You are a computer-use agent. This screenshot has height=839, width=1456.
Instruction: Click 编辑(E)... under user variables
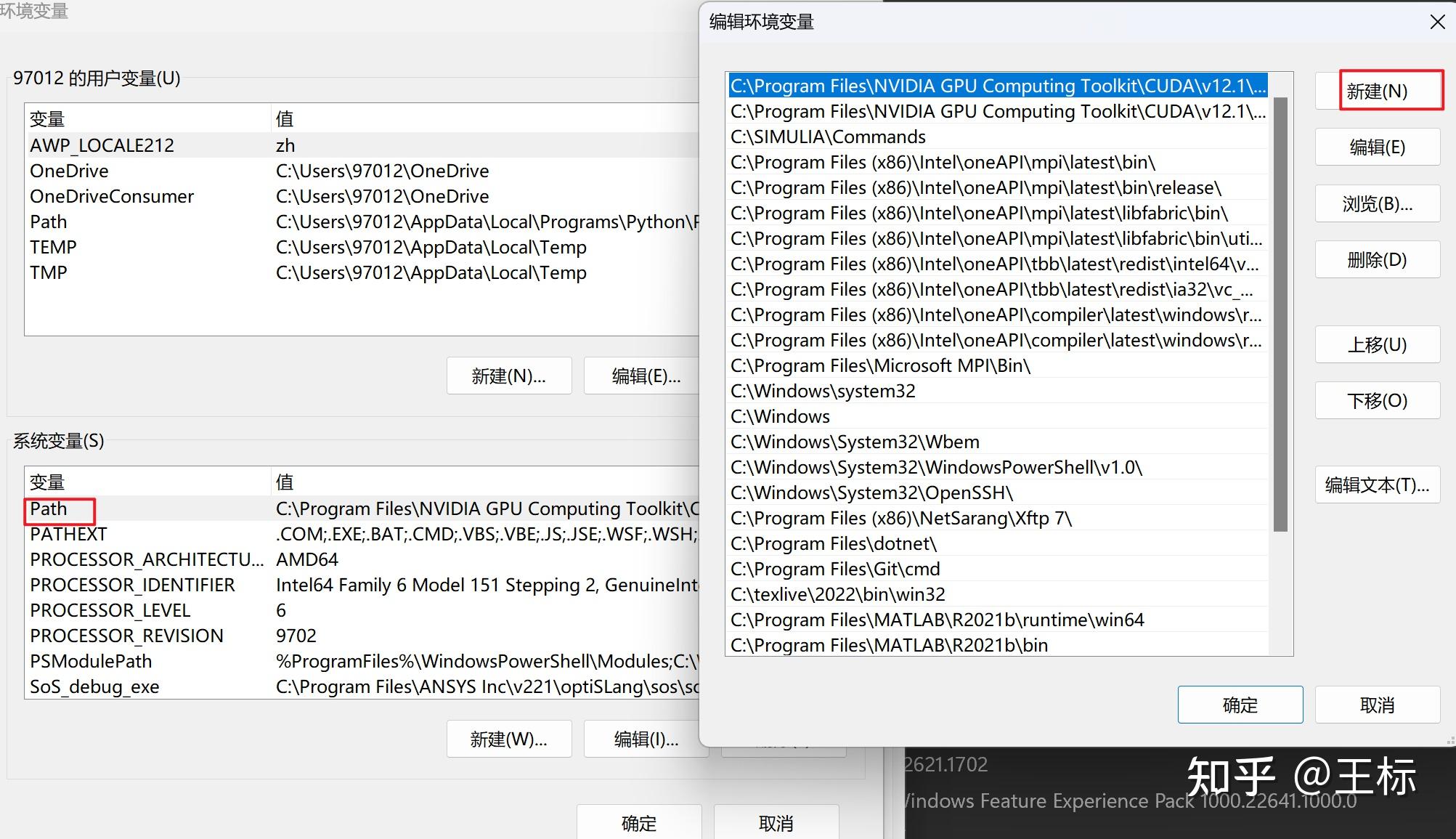(x=646, y=376)
